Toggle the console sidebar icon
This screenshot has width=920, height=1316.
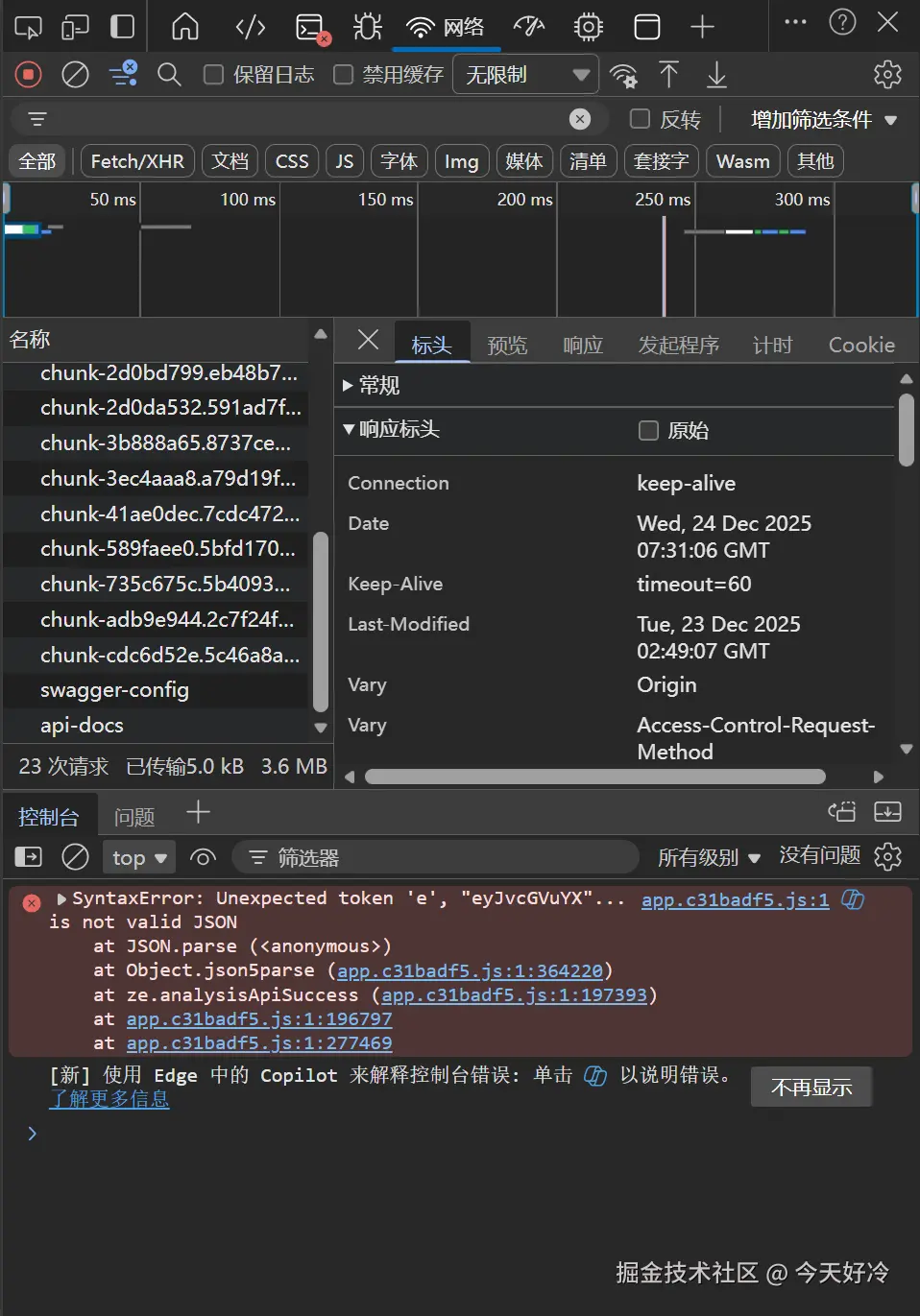(x=29, y=856)
